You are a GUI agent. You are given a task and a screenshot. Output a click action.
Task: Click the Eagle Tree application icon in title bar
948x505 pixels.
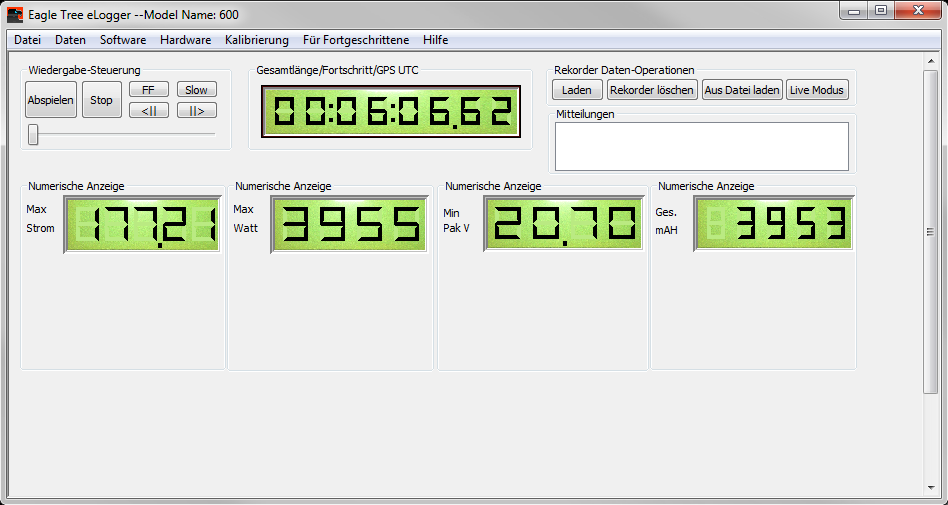(x=15, y=15)
